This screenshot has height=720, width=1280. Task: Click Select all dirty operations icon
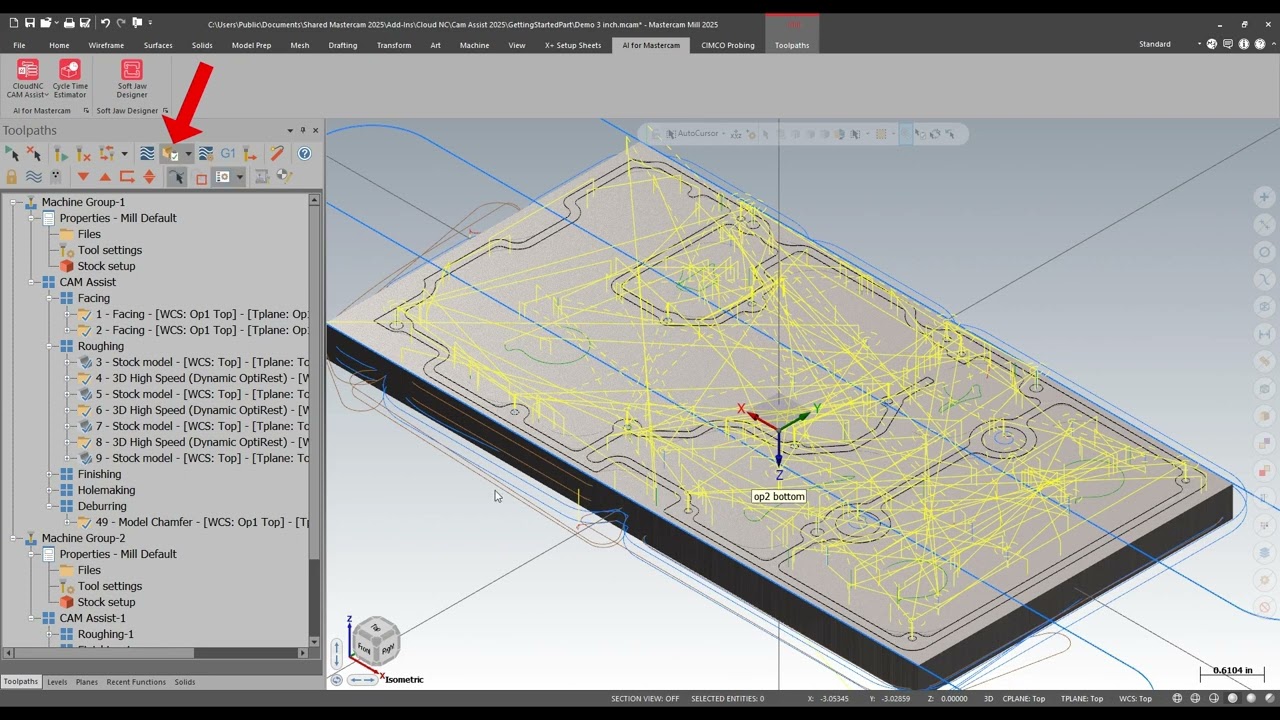[34, 153]
